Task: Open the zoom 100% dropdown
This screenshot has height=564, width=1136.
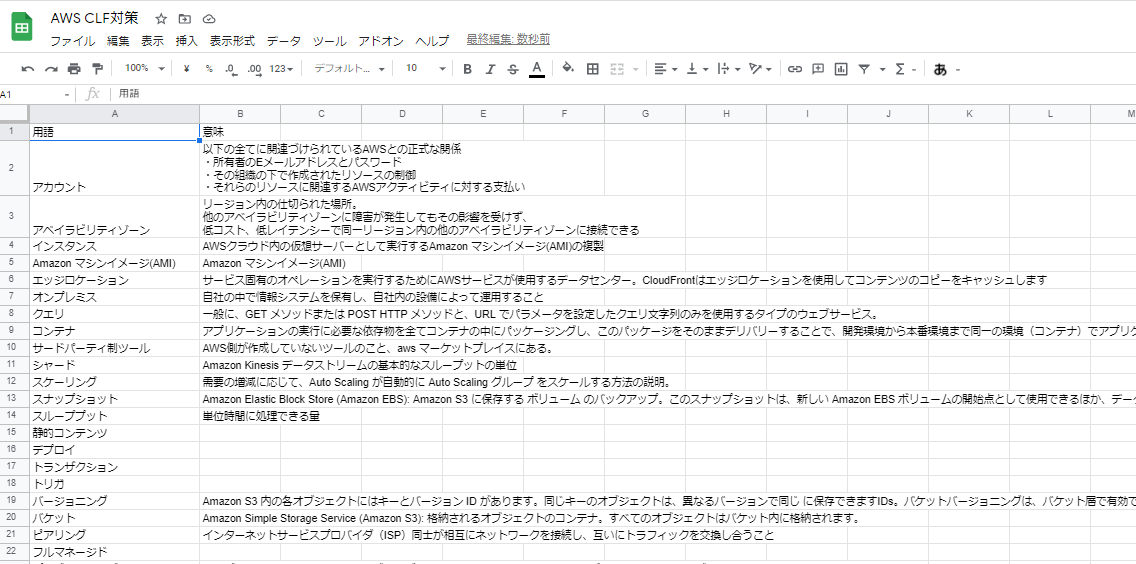Action: 145,68
